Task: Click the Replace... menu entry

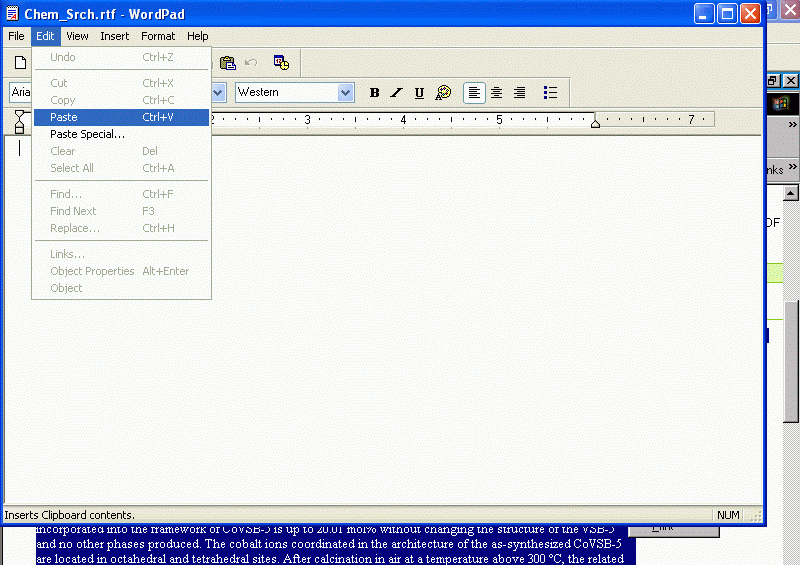Action: pos(121,228)
